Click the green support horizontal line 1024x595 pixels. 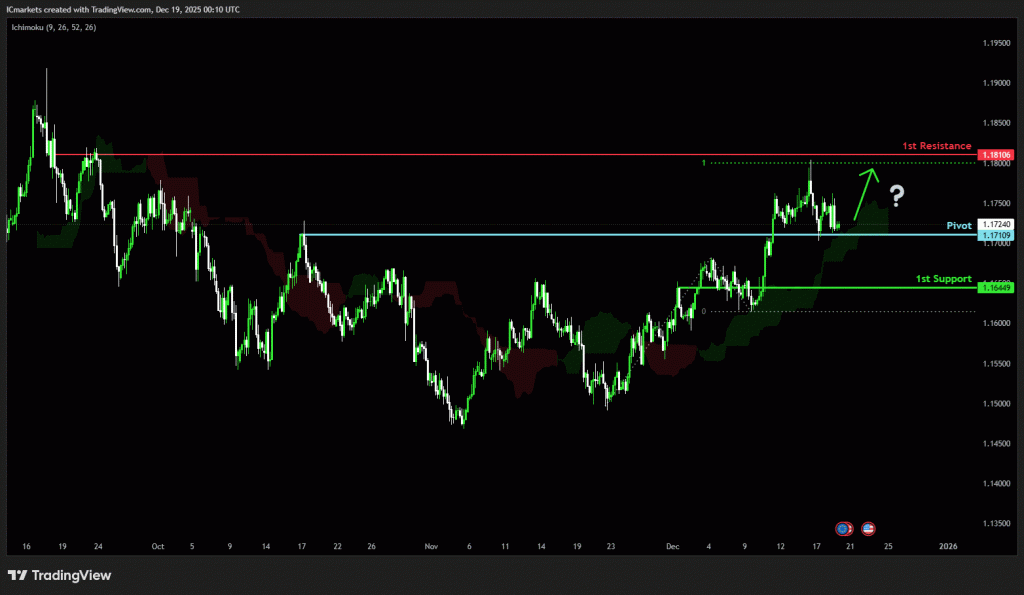click(820, 287)
